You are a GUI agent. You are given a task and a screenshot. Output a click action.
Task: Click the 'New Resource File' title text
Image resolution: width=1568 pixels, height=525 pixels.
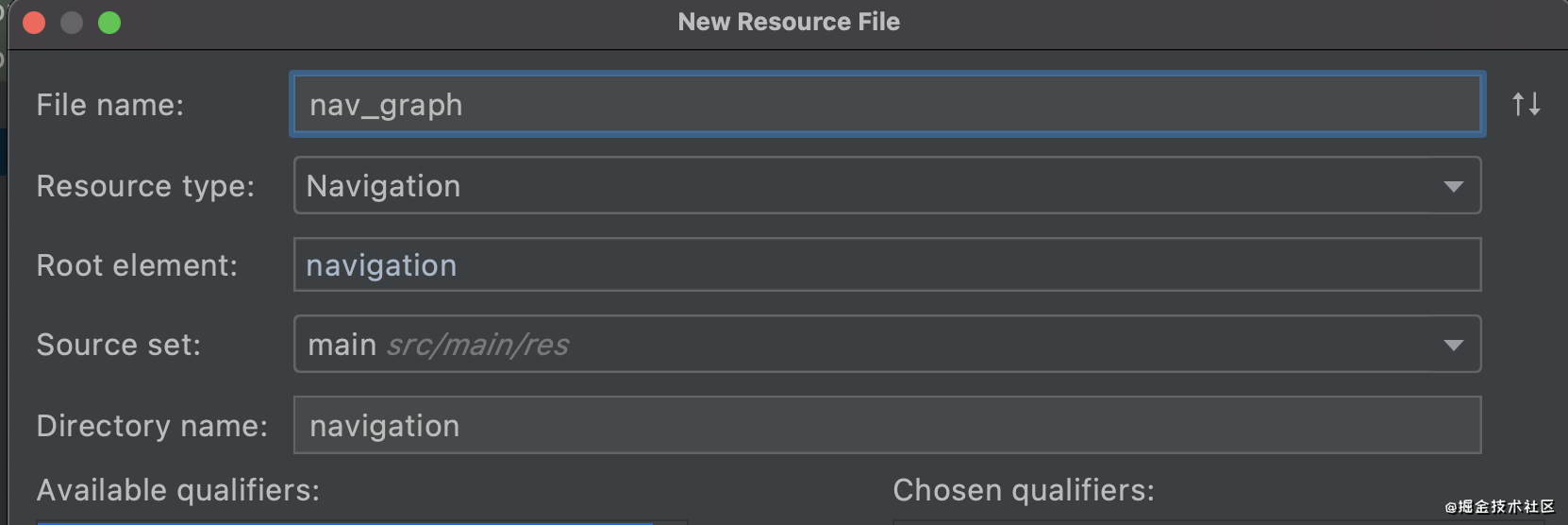coord(789,22)
